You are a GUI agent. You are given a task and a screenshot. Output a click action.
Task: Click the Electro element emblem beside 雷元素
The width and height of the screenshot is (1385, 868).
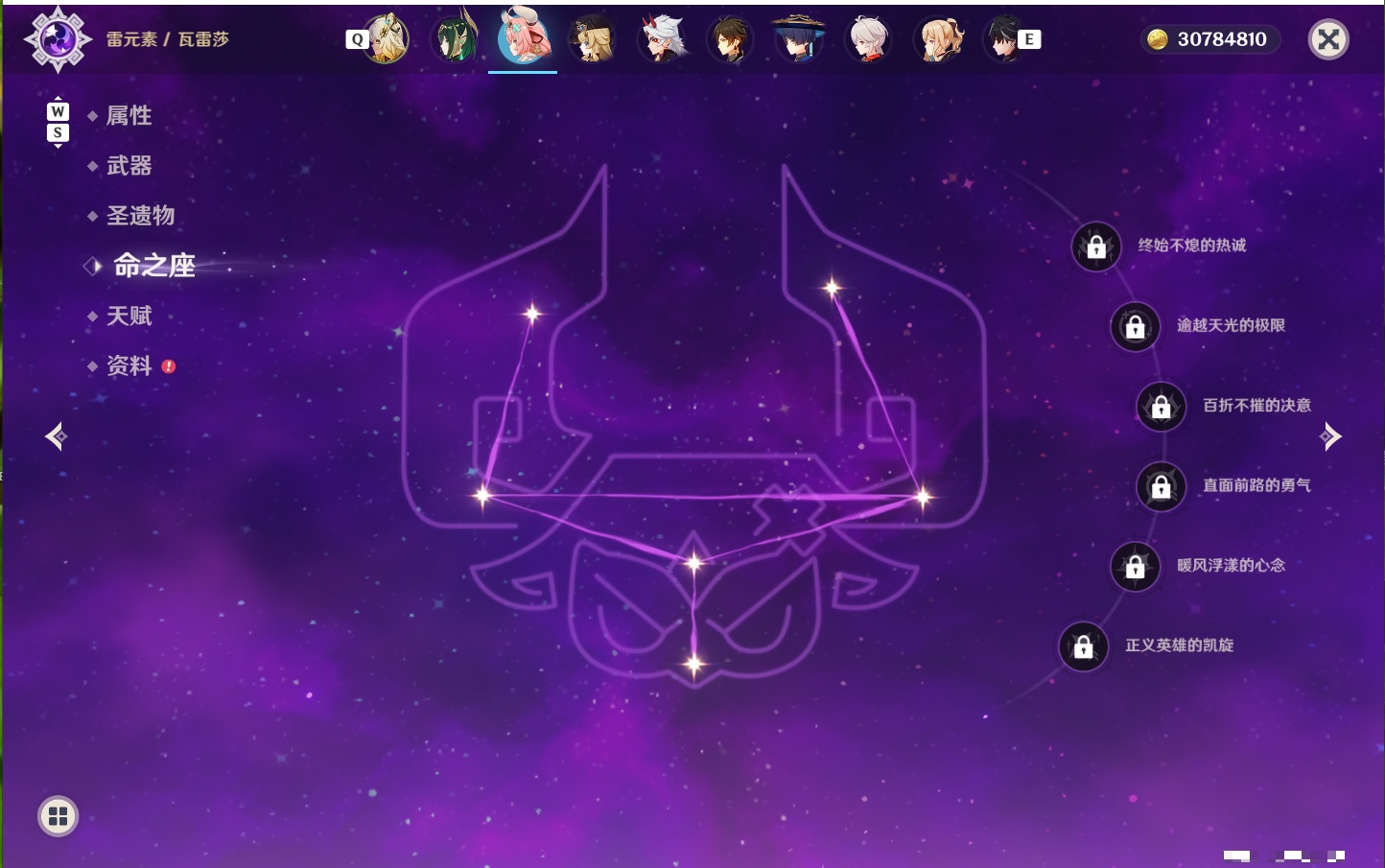tap(58, 39)
